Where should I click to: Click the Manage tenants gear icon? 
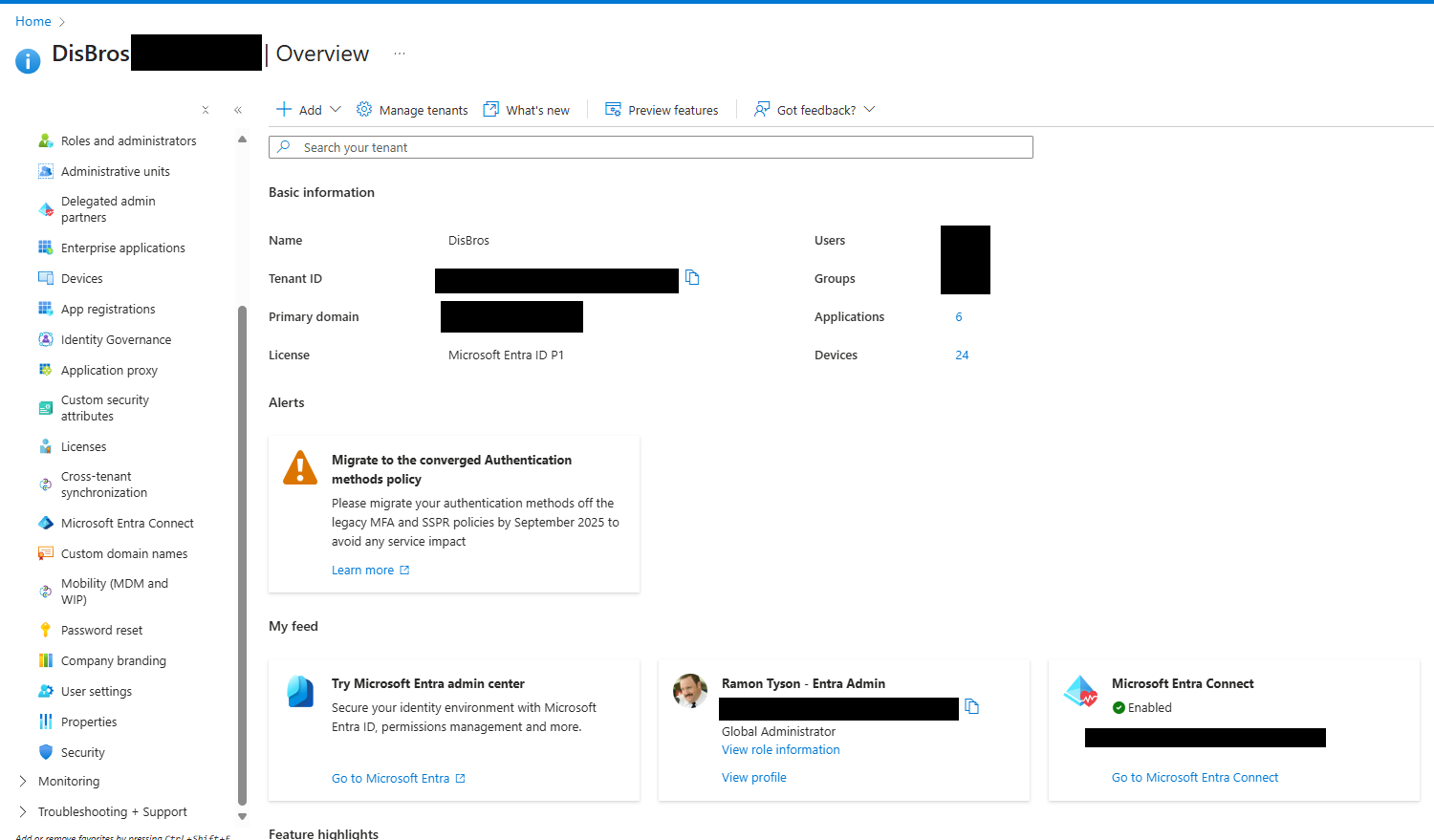[364, 110]
